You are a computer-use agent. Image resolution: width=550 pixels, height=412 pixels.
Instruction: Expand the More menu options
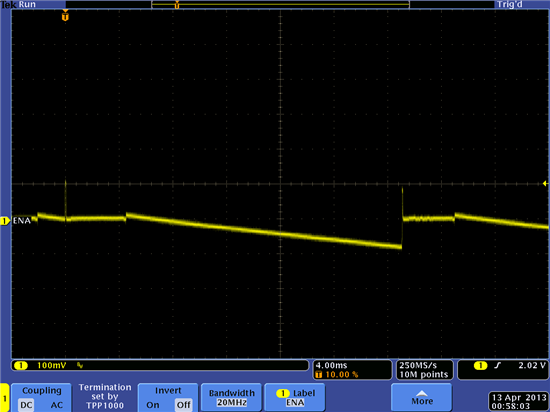click(x=422, y=397)
